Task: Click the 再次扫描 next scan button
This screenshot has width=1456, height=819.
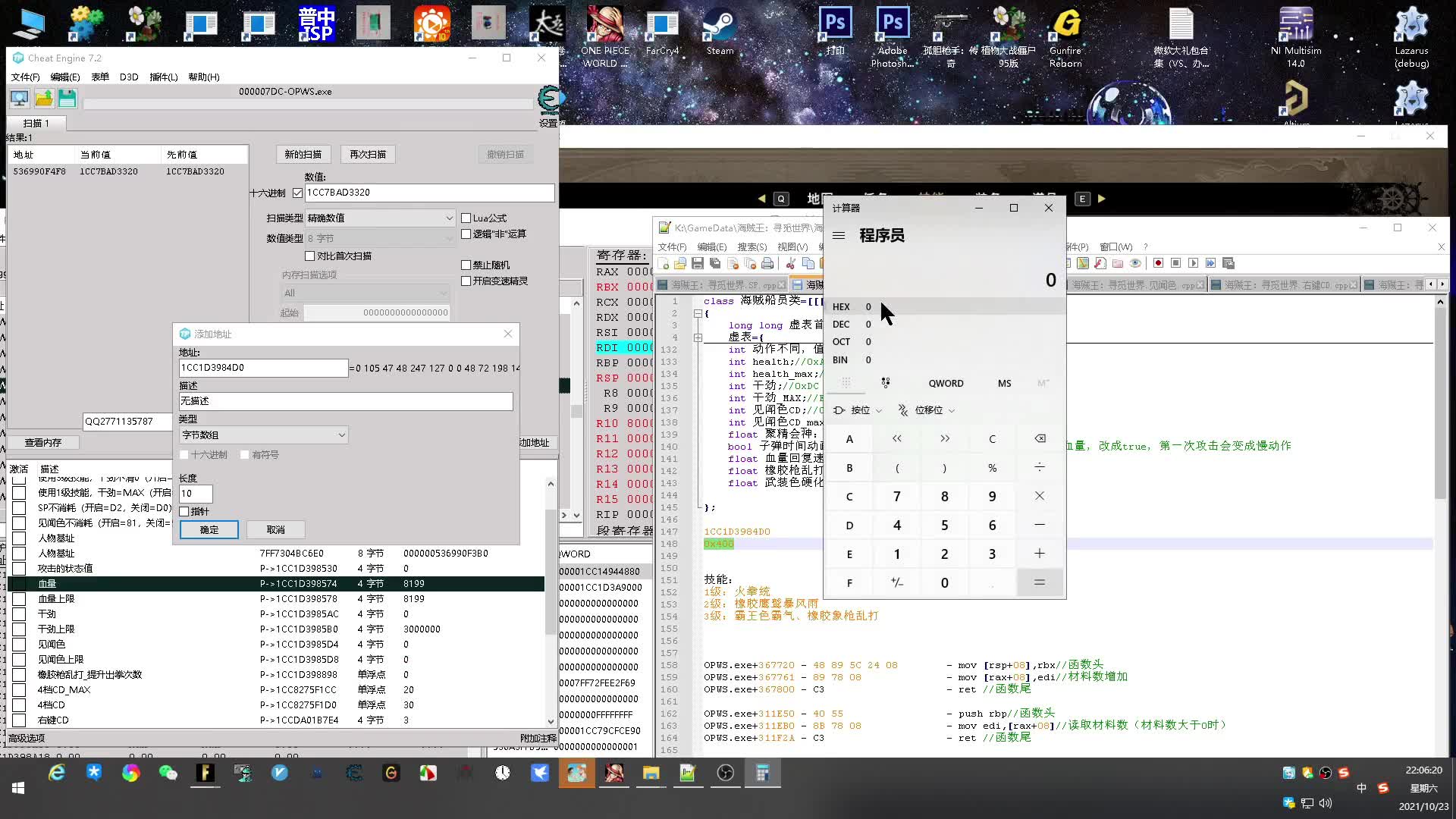Action: tap(368, 155)
